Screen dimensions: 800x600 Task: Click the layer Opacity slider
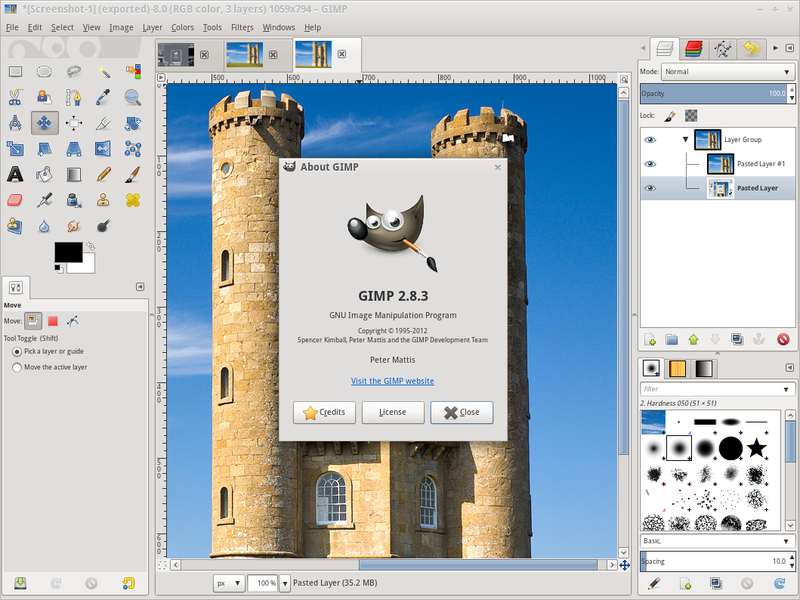(x=714, y=93)
